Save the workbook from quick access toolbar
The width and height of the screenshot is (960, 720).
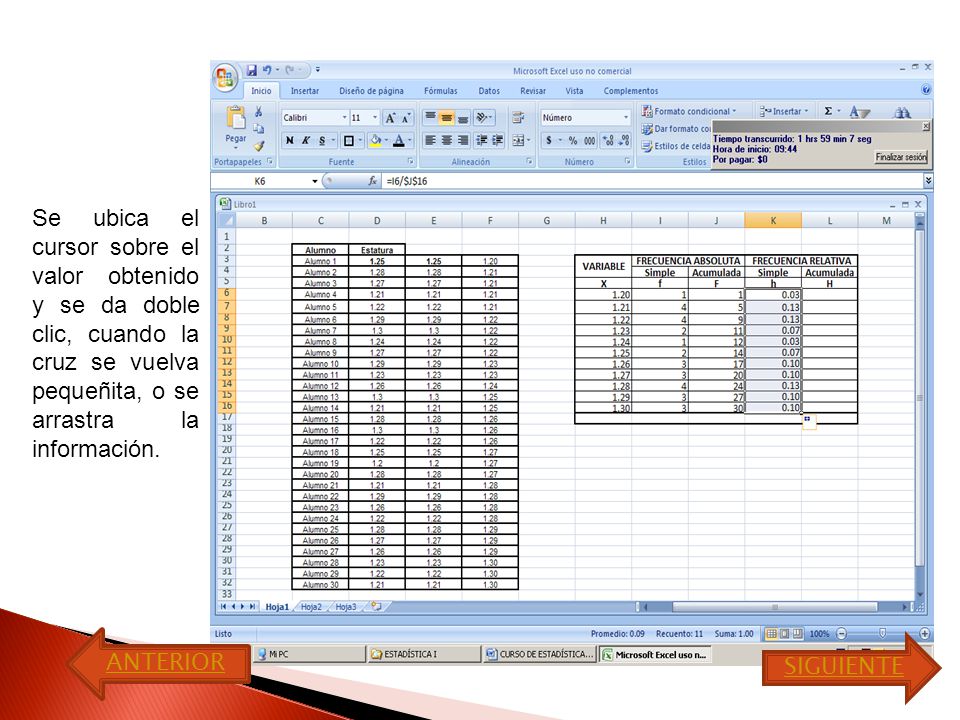[x=252, y=70]
